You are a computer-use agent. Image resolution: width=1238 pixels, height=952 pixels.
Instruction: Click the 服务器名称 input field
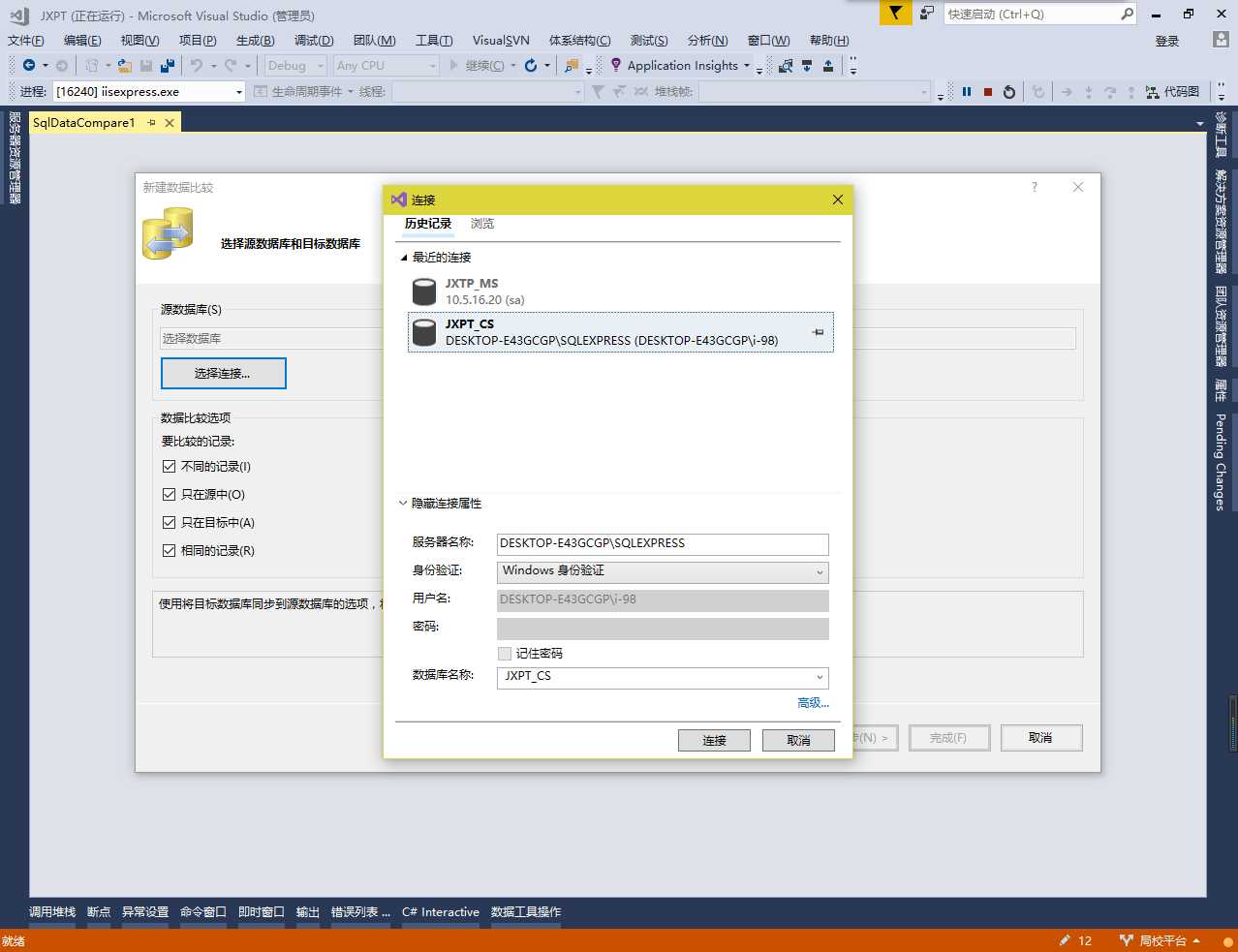pyautogui.click(x=663, y=544)
